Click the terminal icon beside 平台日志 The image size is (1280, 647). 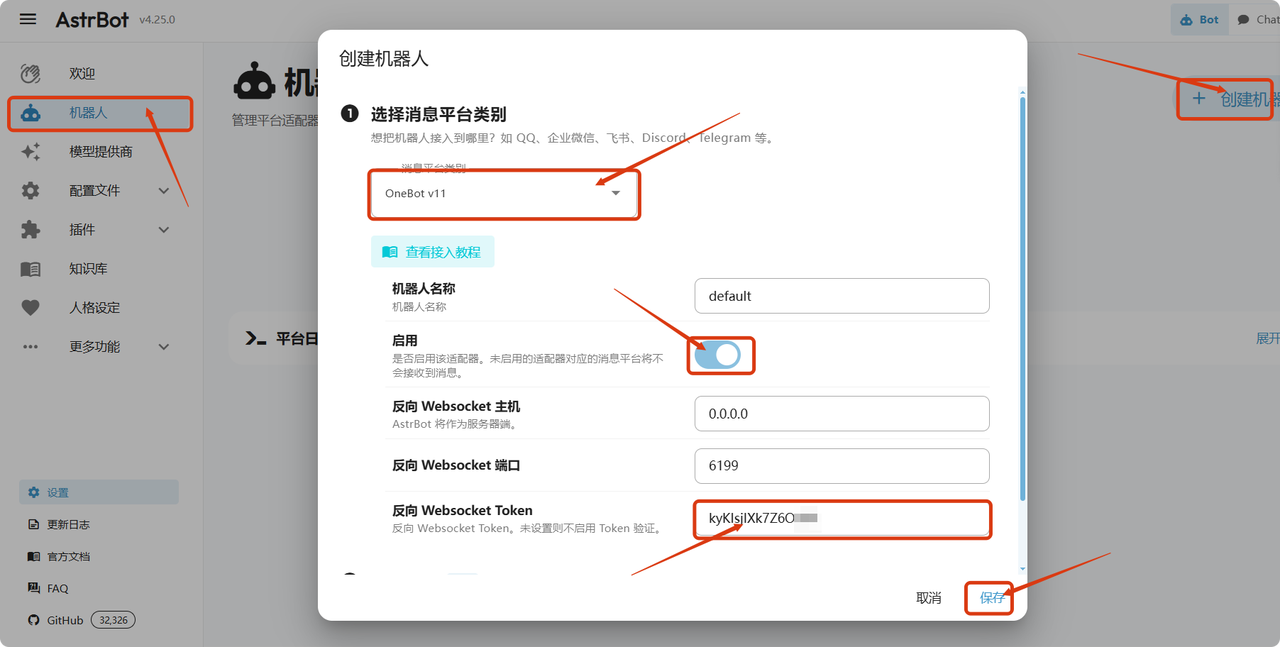pyautogui.click(x=255, y=339)
